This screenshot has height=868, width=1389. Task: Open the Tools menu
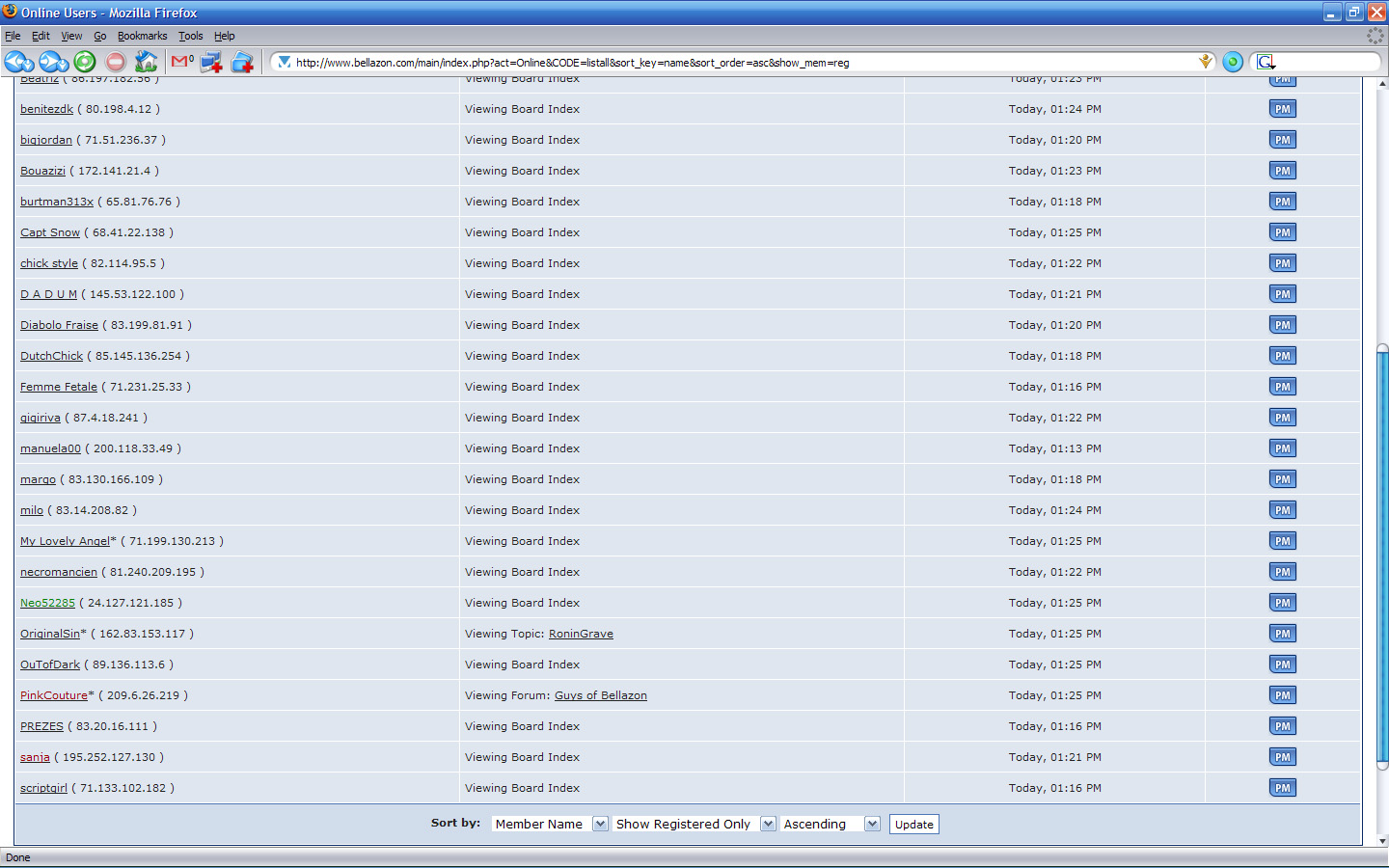pyautogui.click(x=190, y=36)
